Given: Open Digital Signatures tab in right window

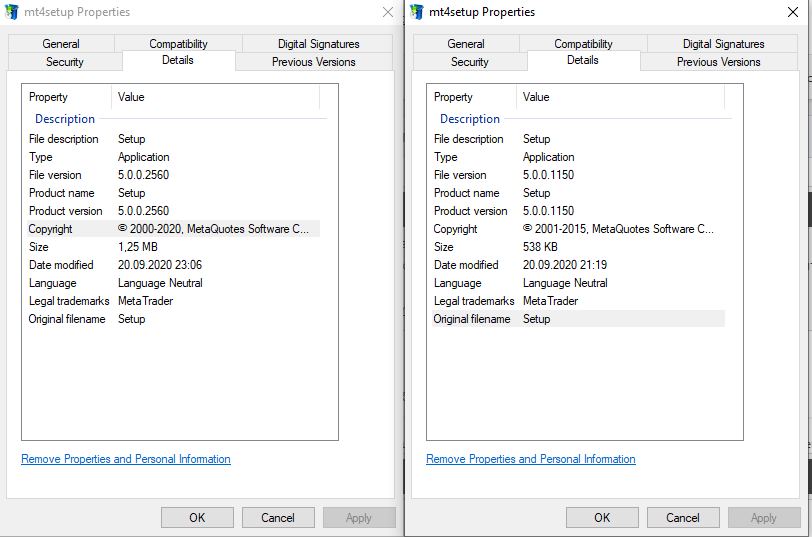Looking at the screenshot, I should click(723, 43).
